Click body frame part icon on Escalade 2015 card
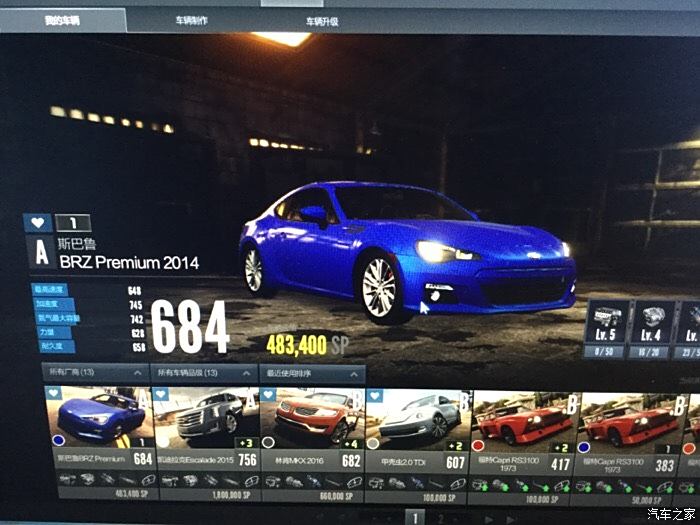The image size is (700, 525). tap(251, 481)
